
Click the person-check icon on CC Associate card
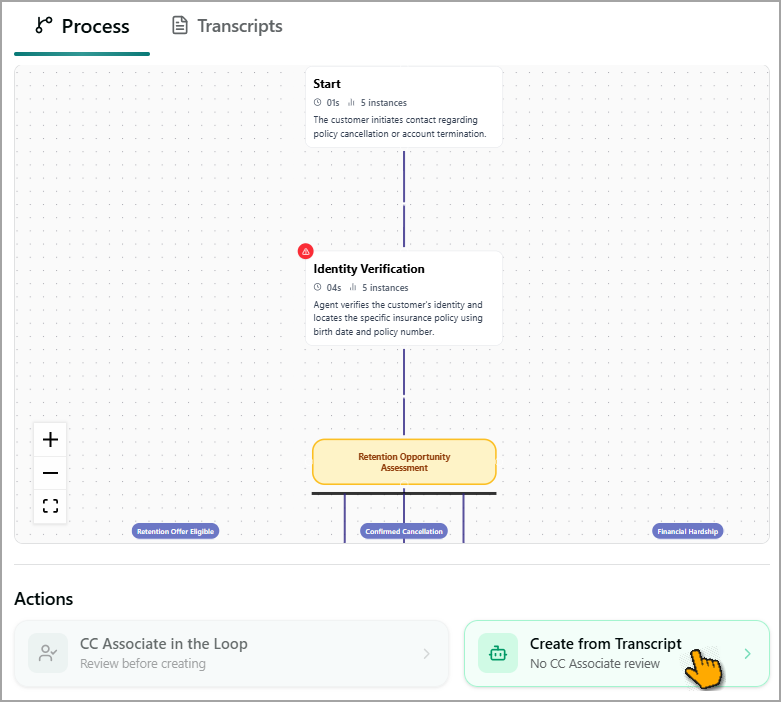coord(48,653)
